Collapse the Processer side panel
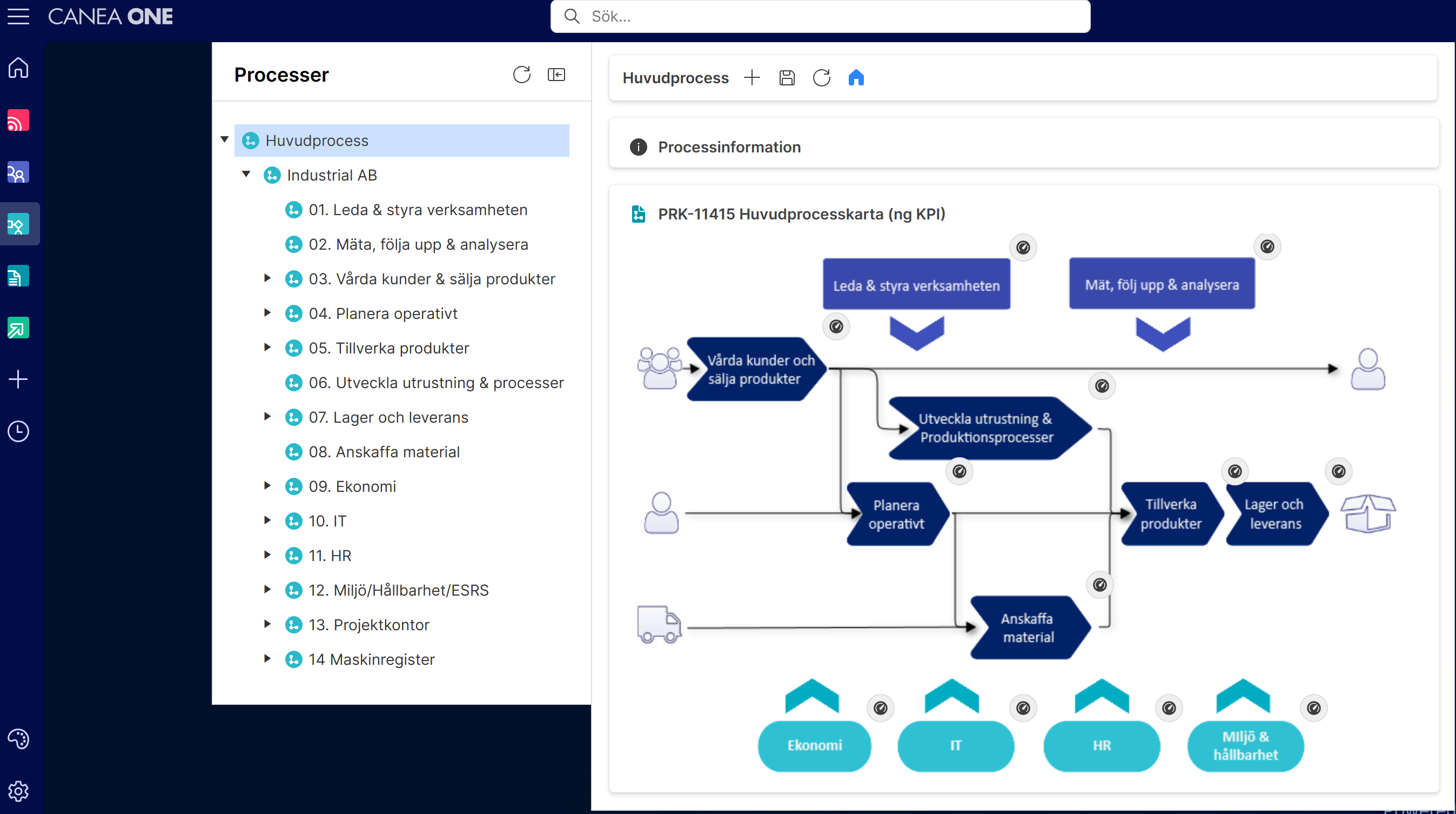The width and height of the screenshot is (1456, 814). pos(556,75)
